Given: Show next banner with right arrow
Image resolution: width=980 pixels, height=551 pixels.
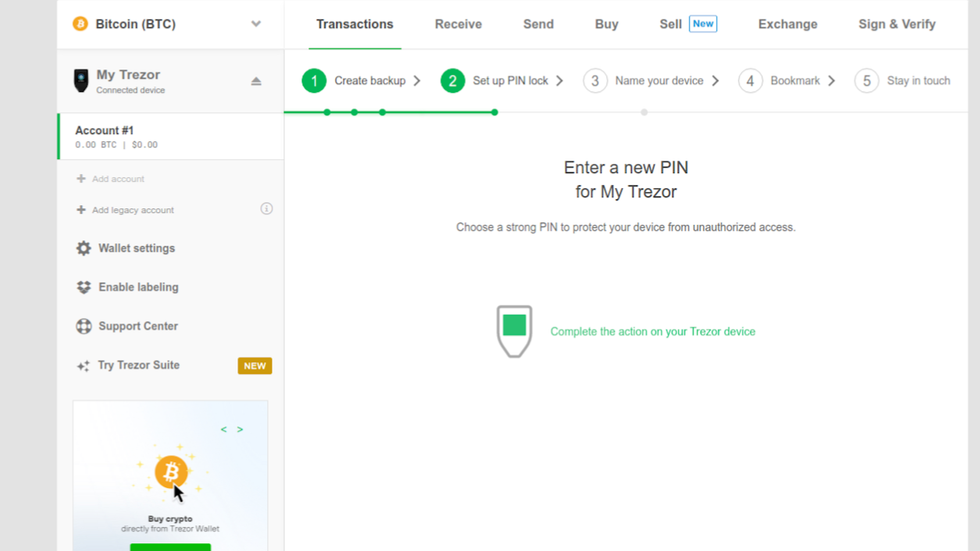Looking at the screenshot, I should tap(240, 430).
